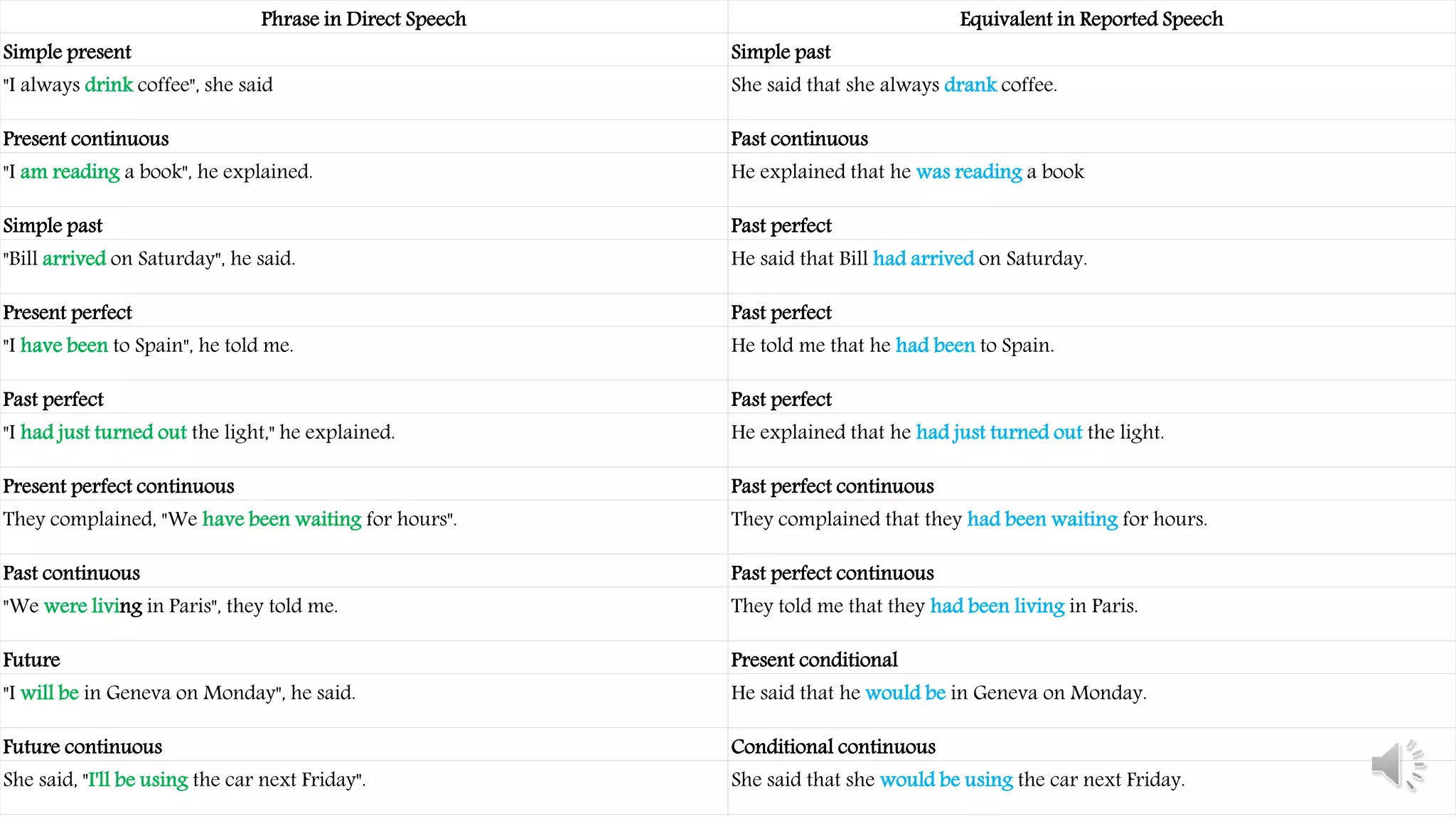Click the blue phrase 'would be' in Geneva sentence
1456x819 pixels.
[906, 692]
